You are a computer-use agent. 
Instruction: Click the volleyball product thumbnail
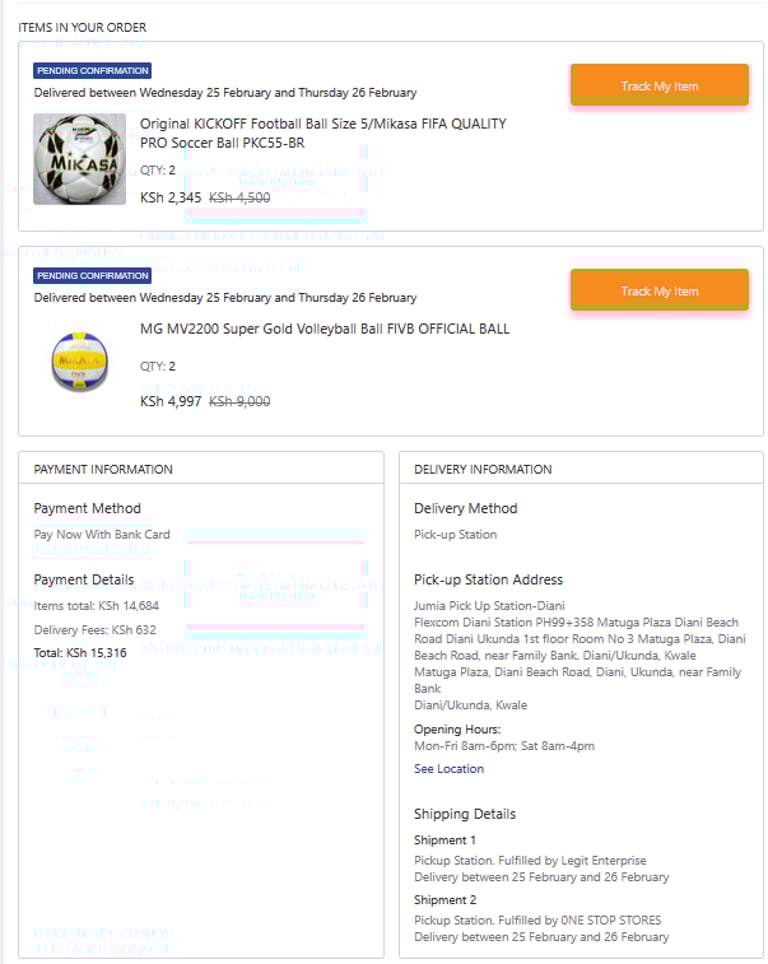pyautogui.click(x=79, y=362)
